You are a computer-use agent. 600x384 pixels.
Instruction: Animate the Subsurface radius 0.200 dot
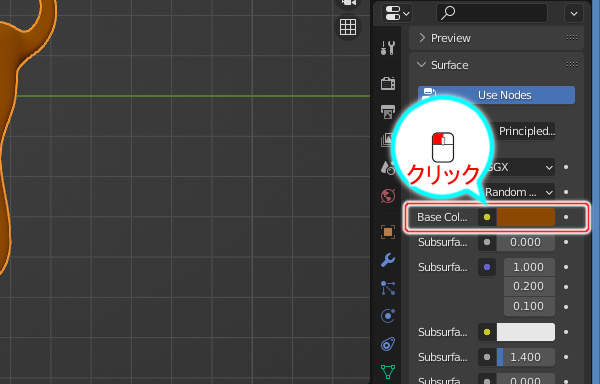pyautogui.click(x=566, y=287)
